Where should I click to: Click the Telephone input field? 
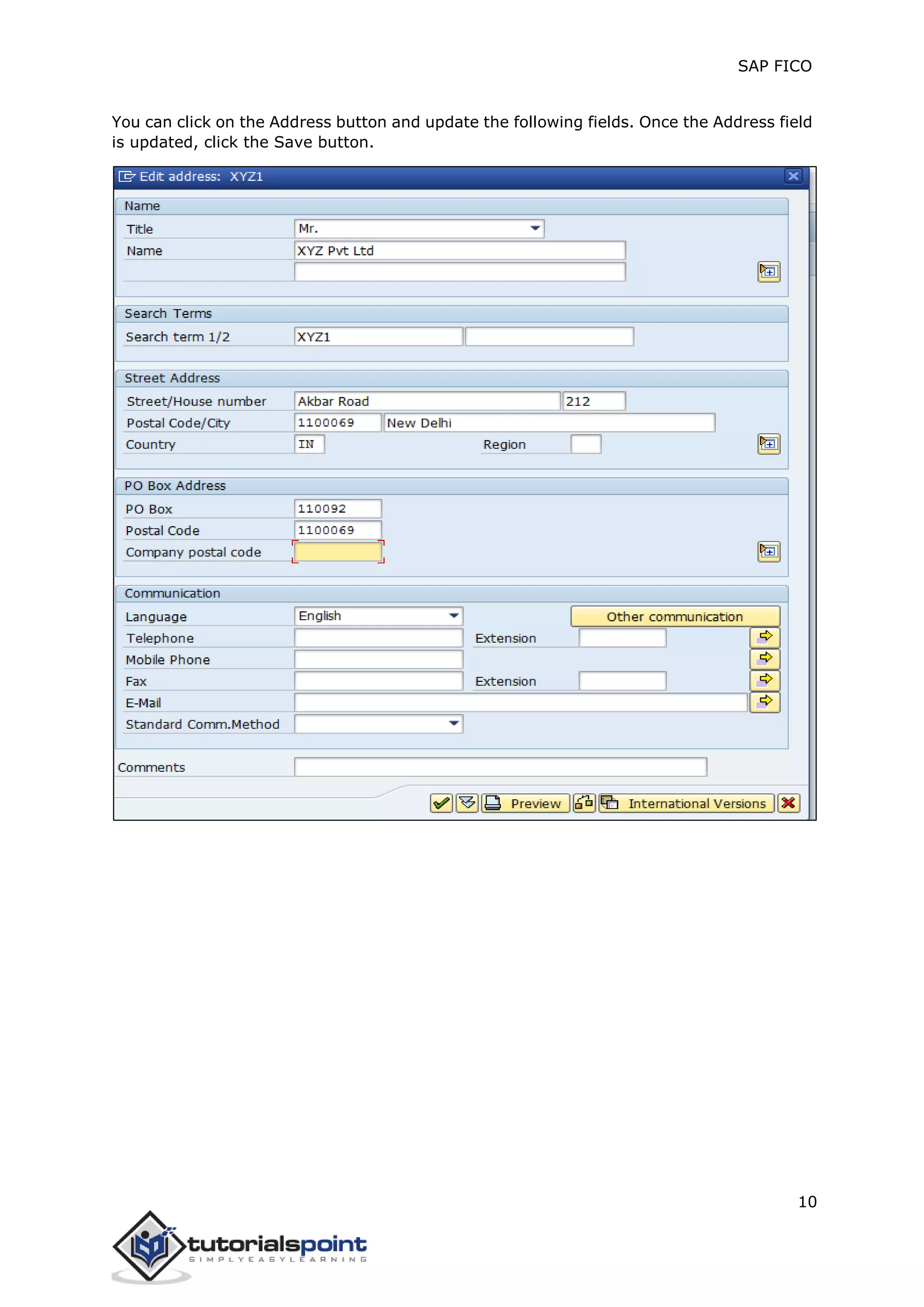[x=379, y=638]
